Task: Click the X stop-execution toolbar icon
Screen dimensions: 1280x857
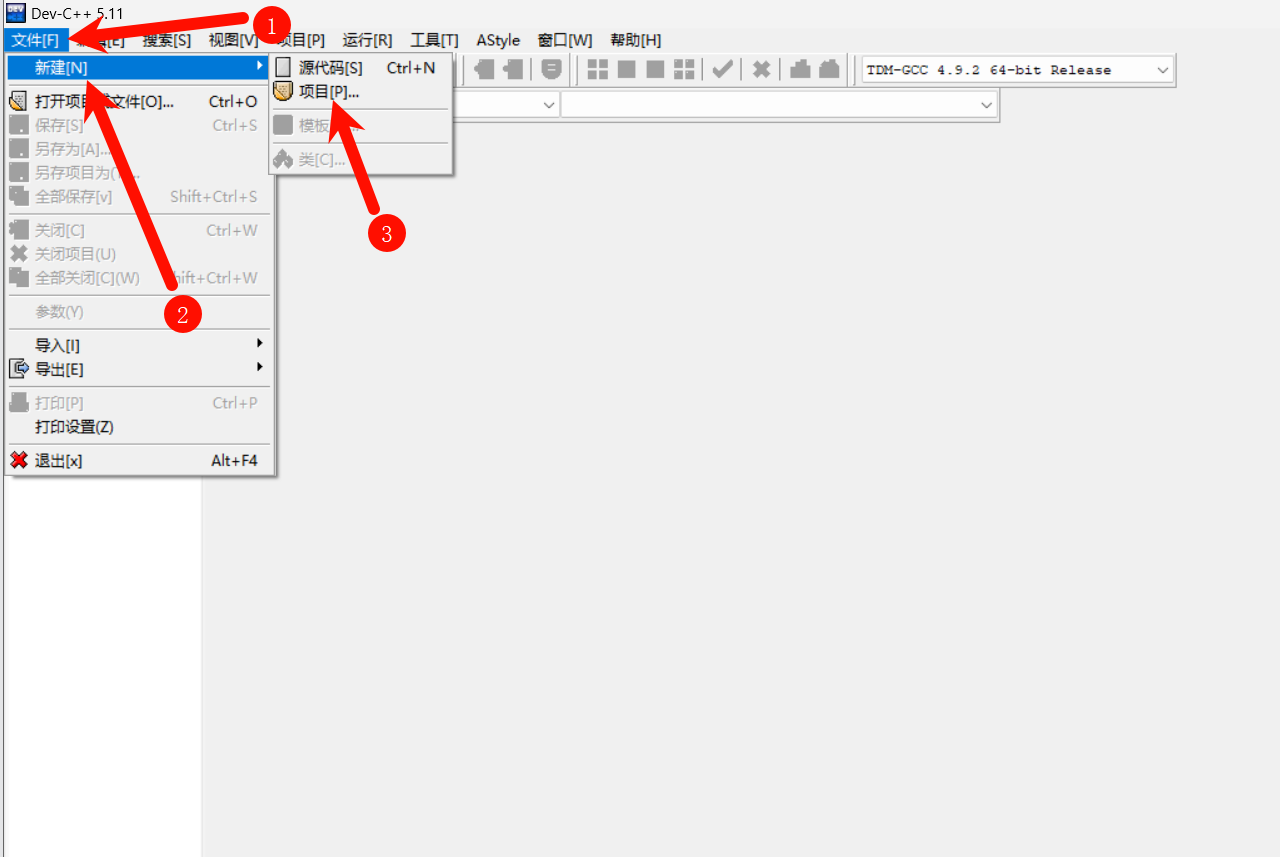Action: pyautogui.click(x=761, y=69)
